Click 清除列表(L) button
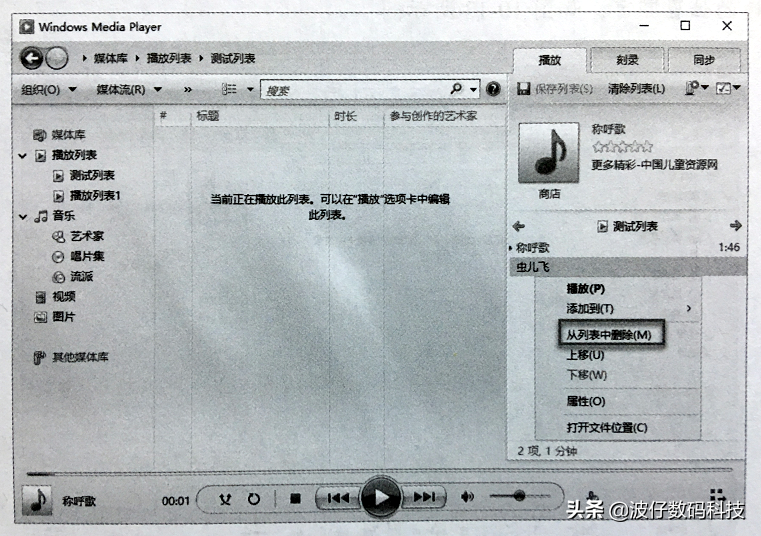This screenshot has width=761, height=536. pos(636,88)
